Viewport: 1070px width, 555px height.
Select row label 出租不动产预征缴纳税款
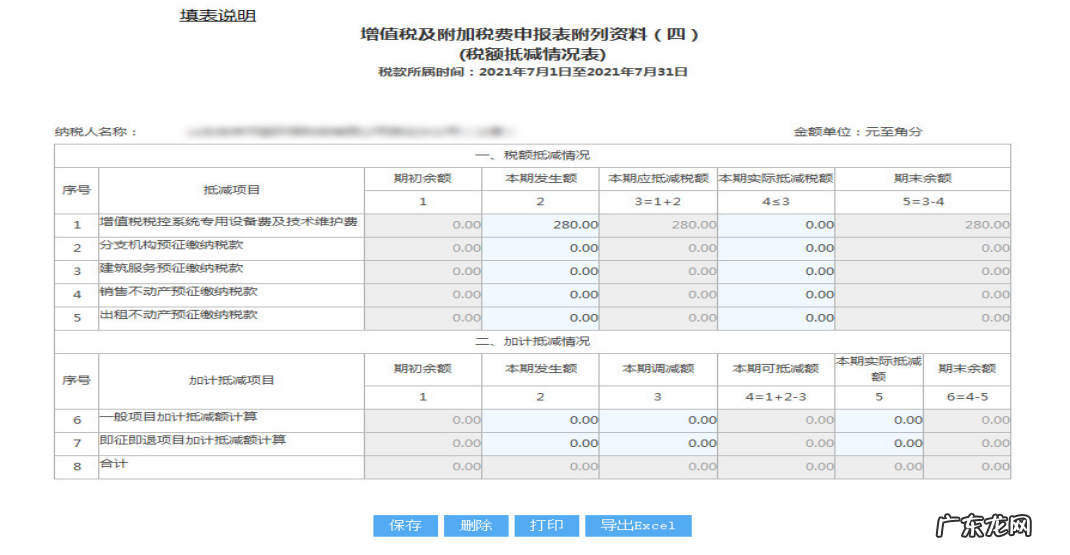click(x=179, y=315)
